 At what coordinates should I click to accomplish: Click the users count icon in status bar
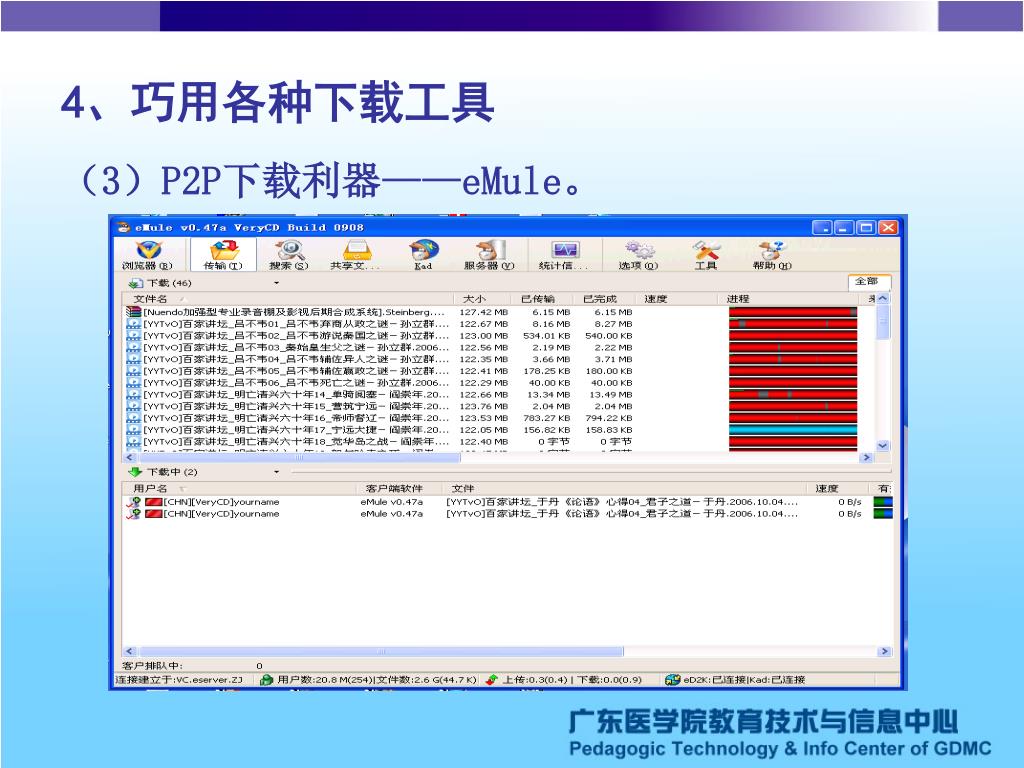[x=266, y=680]
